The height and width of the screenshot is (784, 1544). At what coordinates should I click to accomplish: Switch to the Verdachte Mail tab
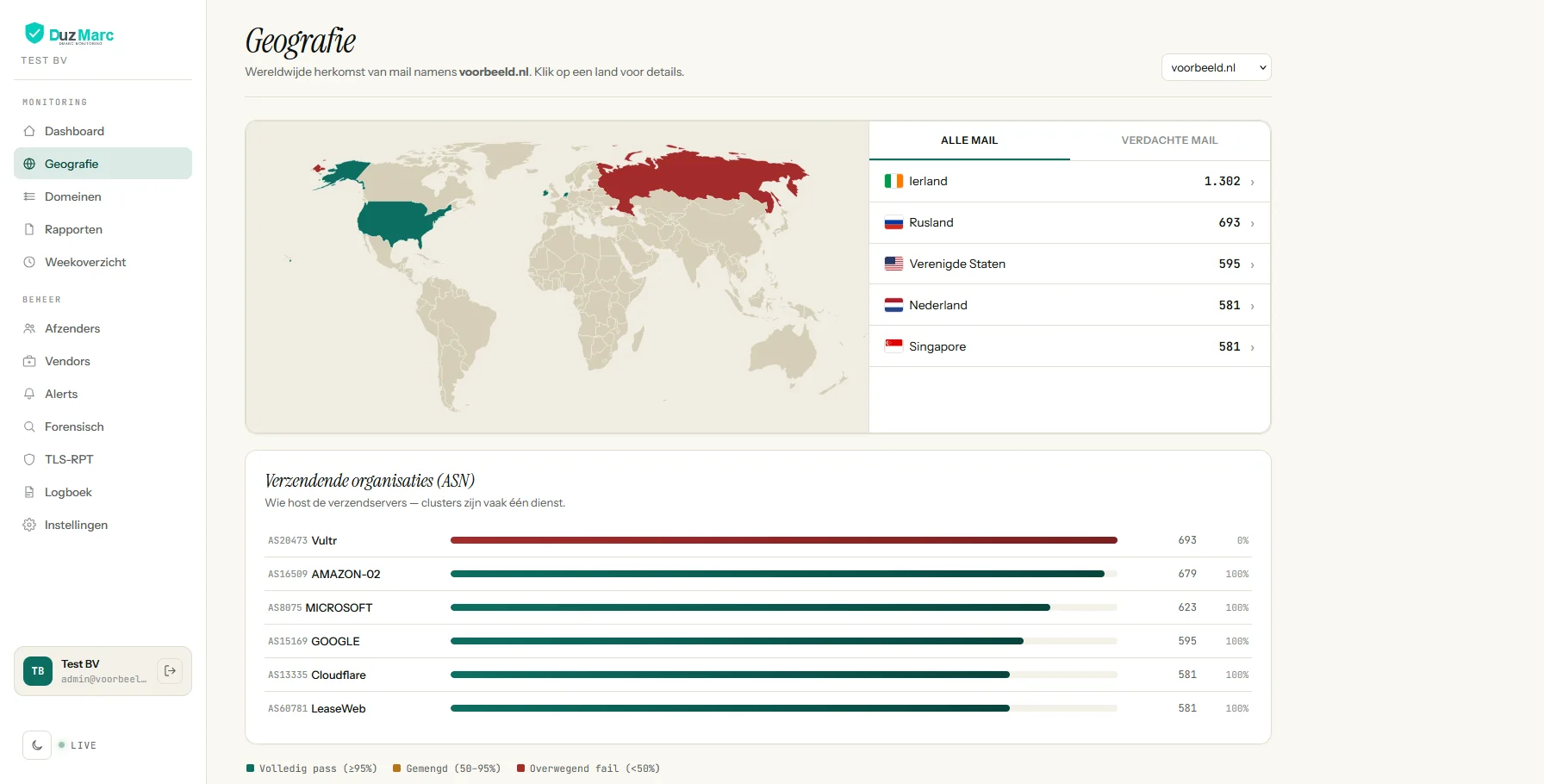click(x=1169, y=140)
